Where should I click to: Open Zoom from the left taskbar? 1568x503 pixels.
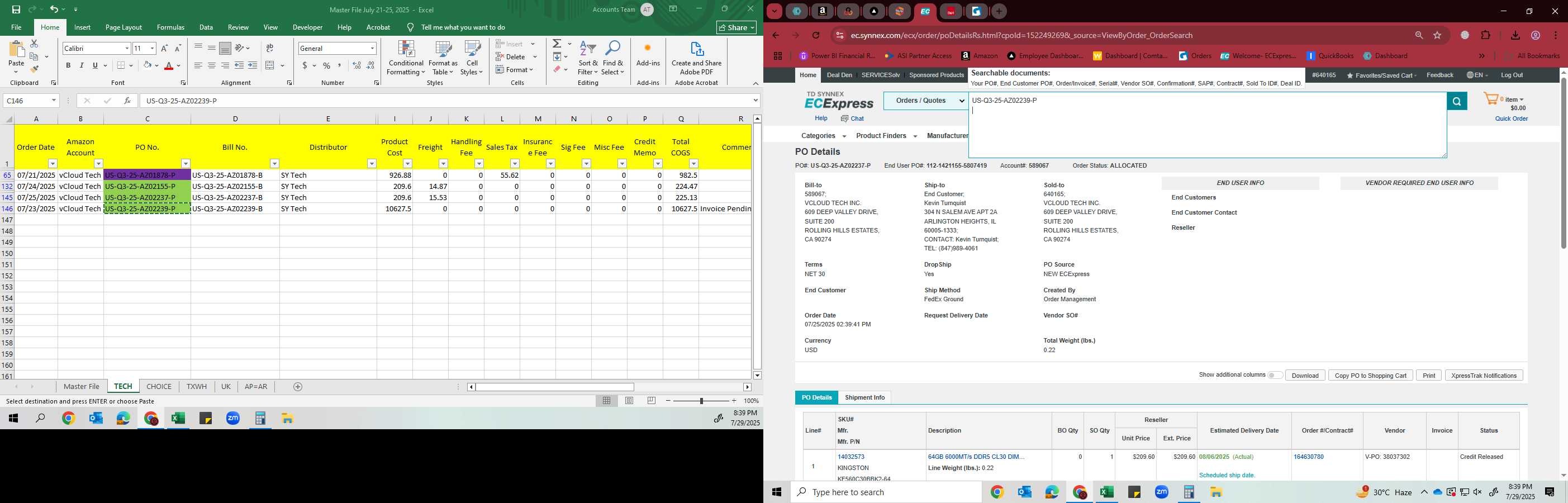233,419
